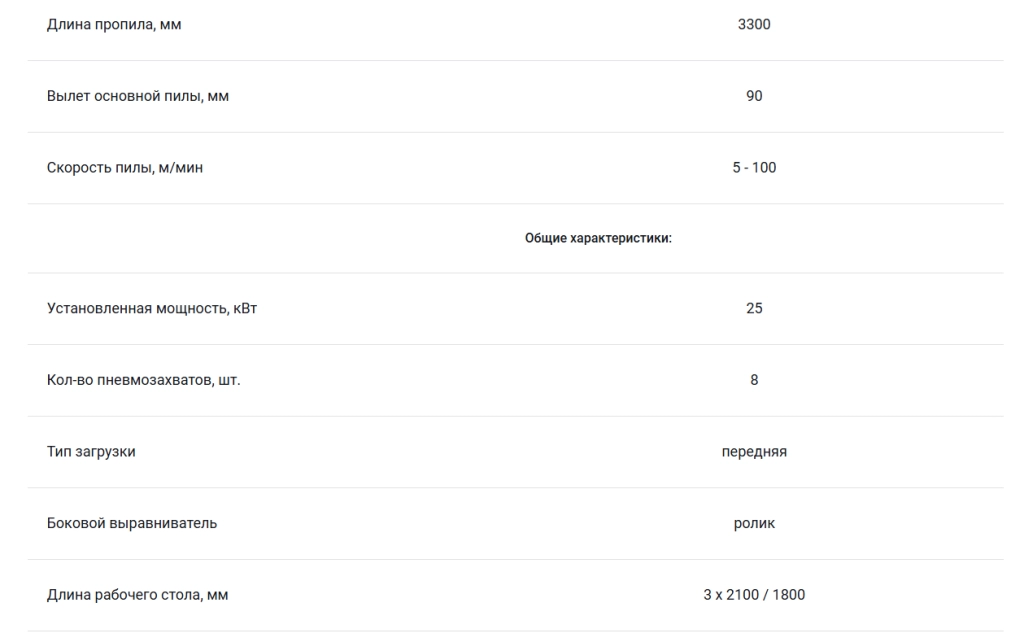Click the 'Длина рабочего стола, мм' label
This screenshot has height=642, width=1024.
coord(137,595)
